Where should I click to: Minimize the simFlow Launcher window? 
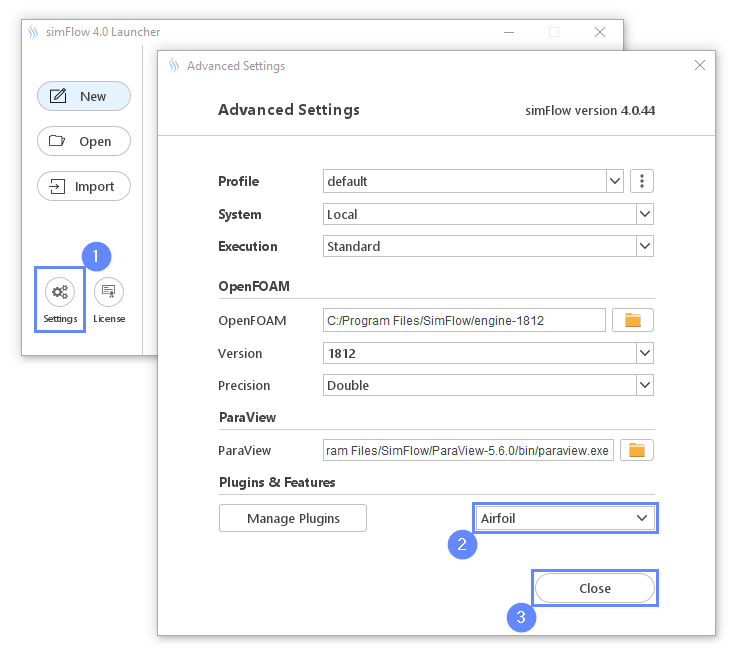pyautogui.click(x=509, y=32)
